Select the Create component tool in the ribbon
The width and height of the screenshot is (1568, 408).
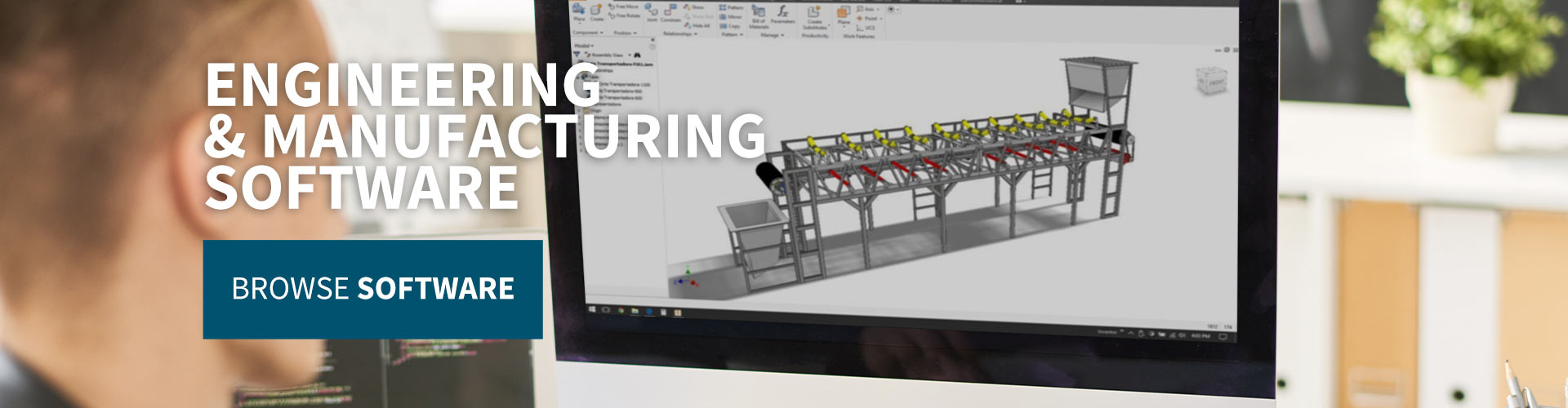(x=597, y=12)
